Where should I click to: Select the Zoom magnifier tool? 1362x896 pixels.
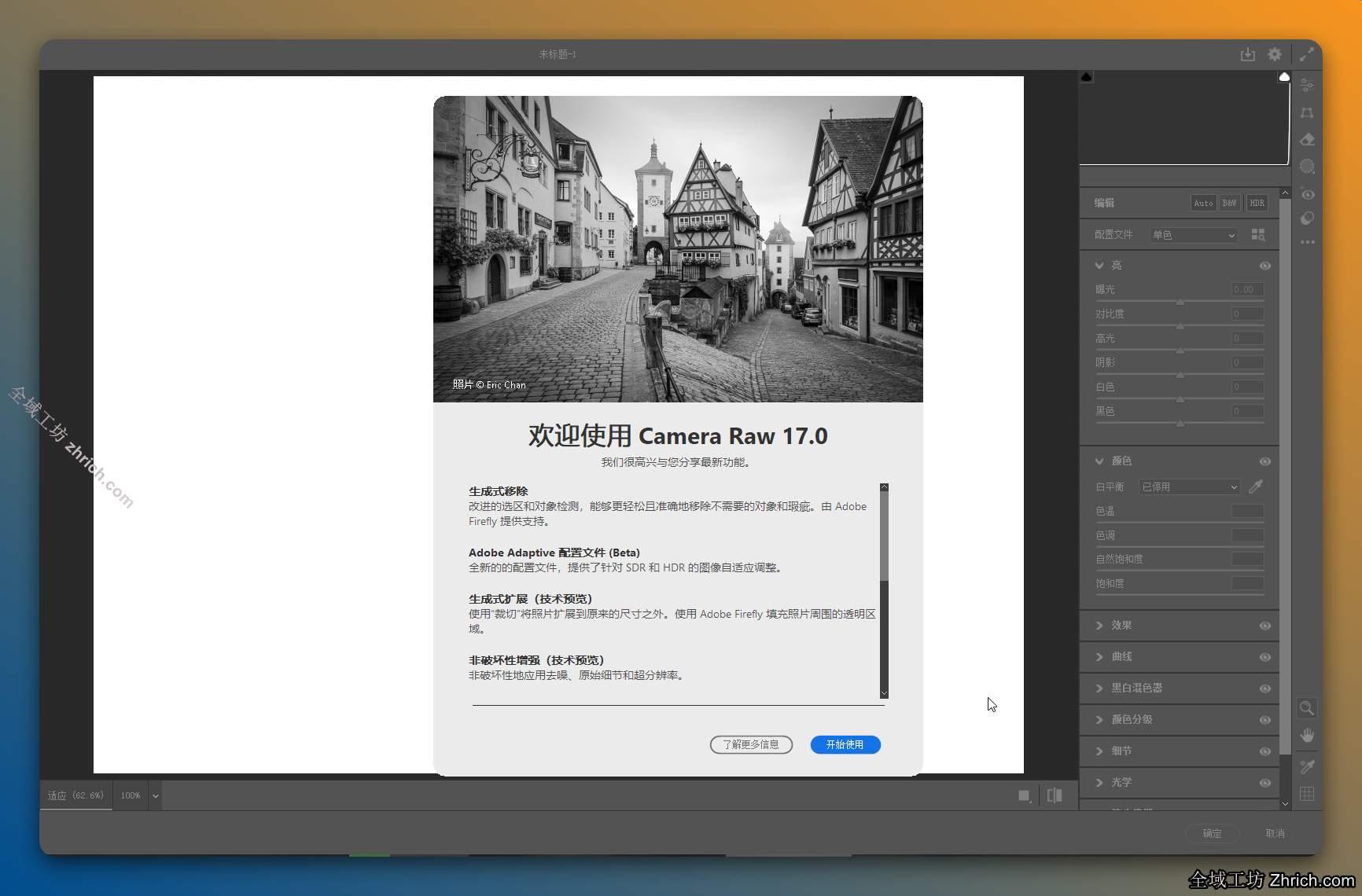(x=1307, y=708)
